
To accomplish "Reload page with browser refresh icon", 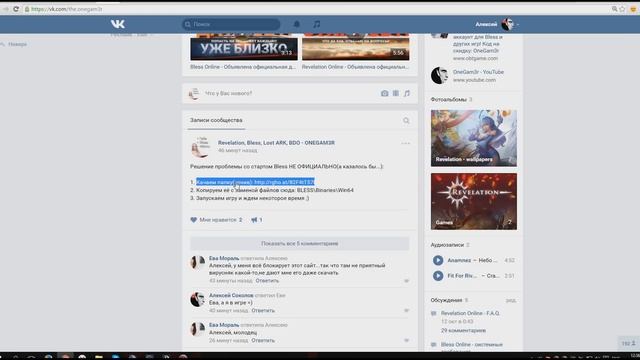I will click(16, 9).
